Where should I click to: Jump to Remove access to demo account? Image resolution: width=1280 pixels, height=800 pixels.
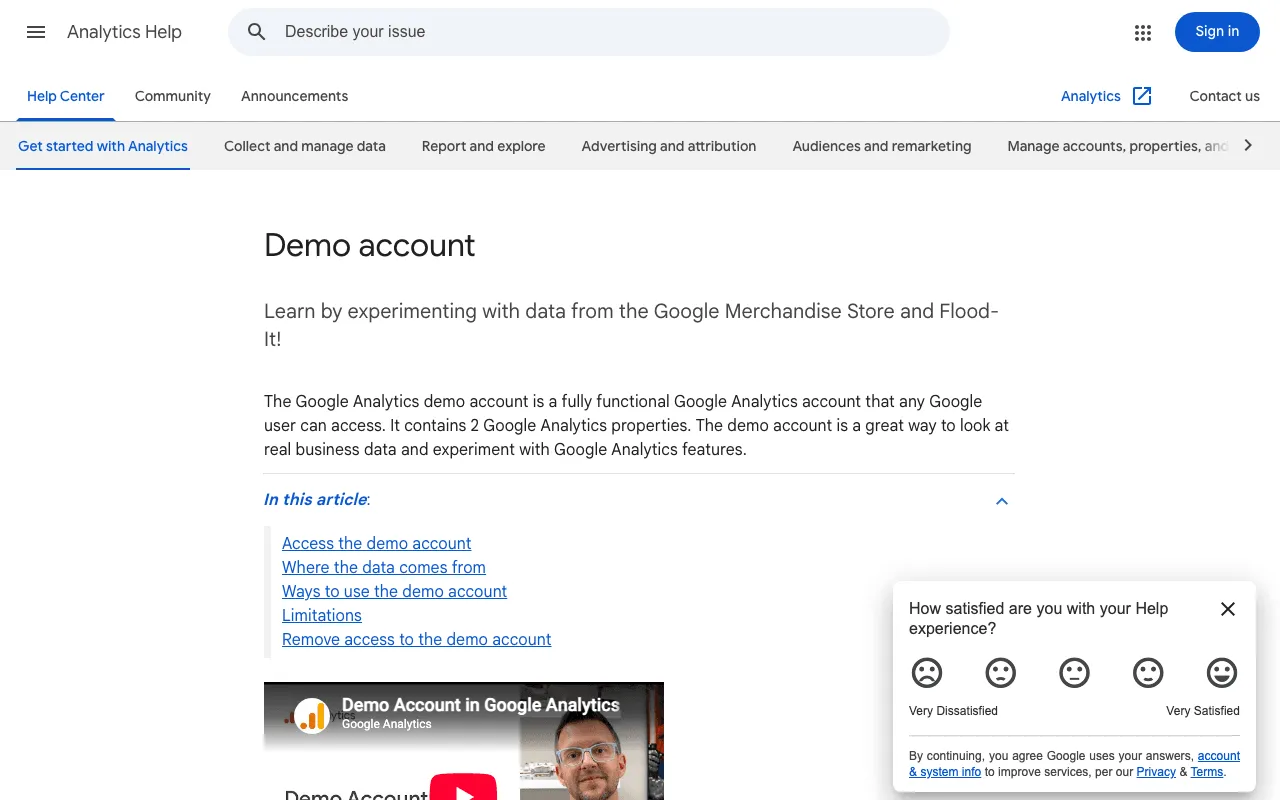tap(416, 639)
